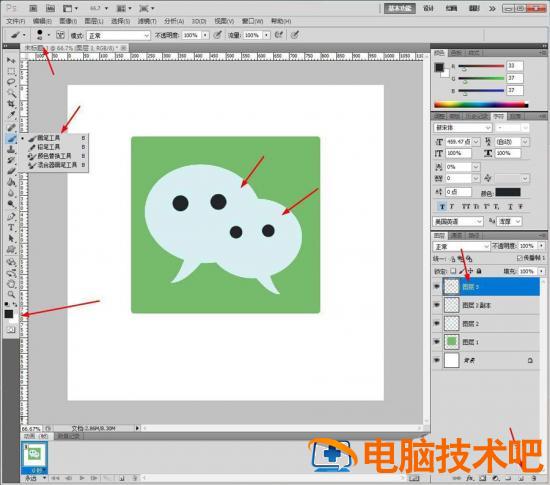Toggle 传播帧 1 checkbox

[520, 258]
